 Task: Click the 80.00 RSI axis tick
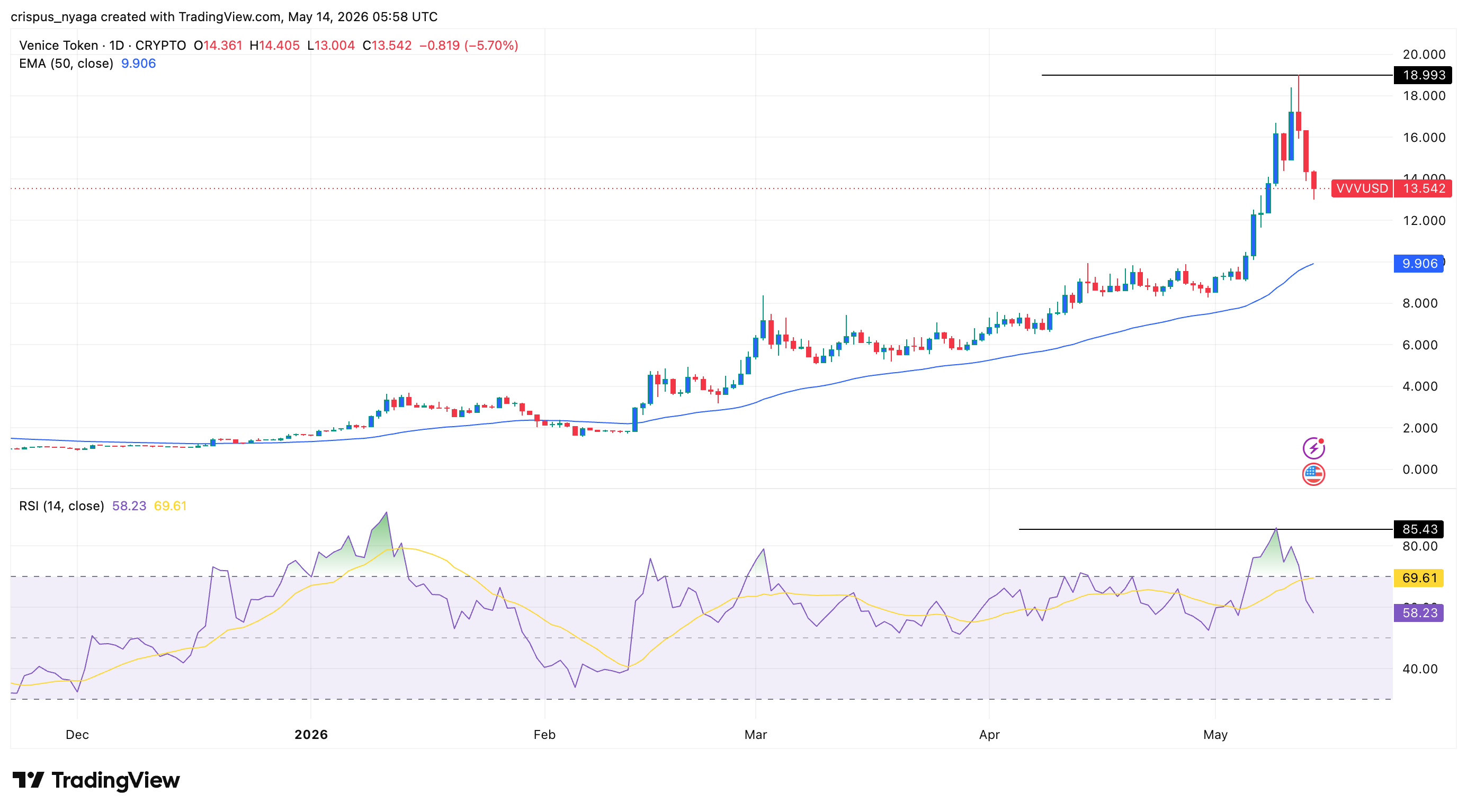pos(1420,546)
